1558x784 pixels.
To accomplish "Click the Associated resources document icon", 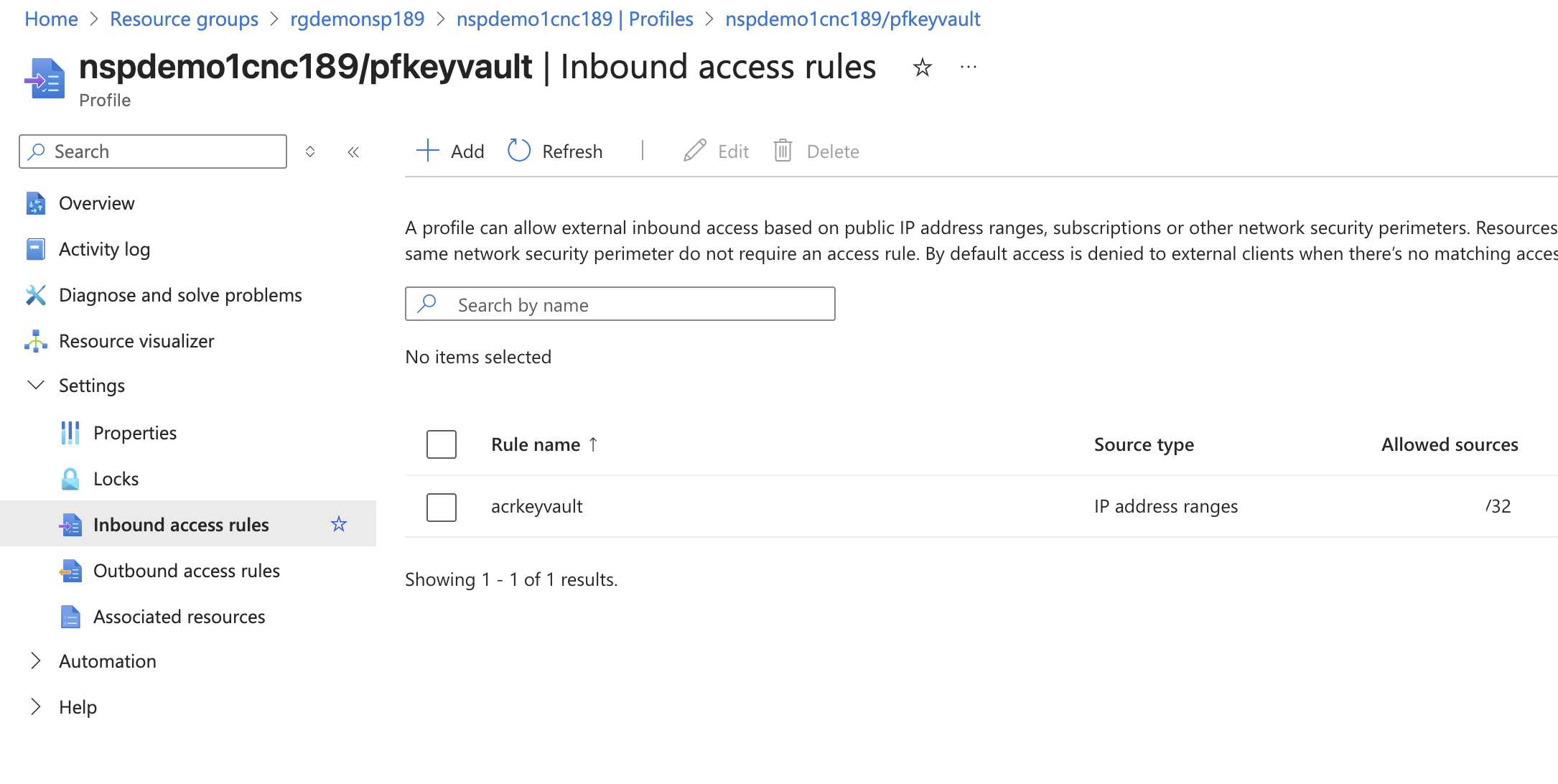I will 70,617.
